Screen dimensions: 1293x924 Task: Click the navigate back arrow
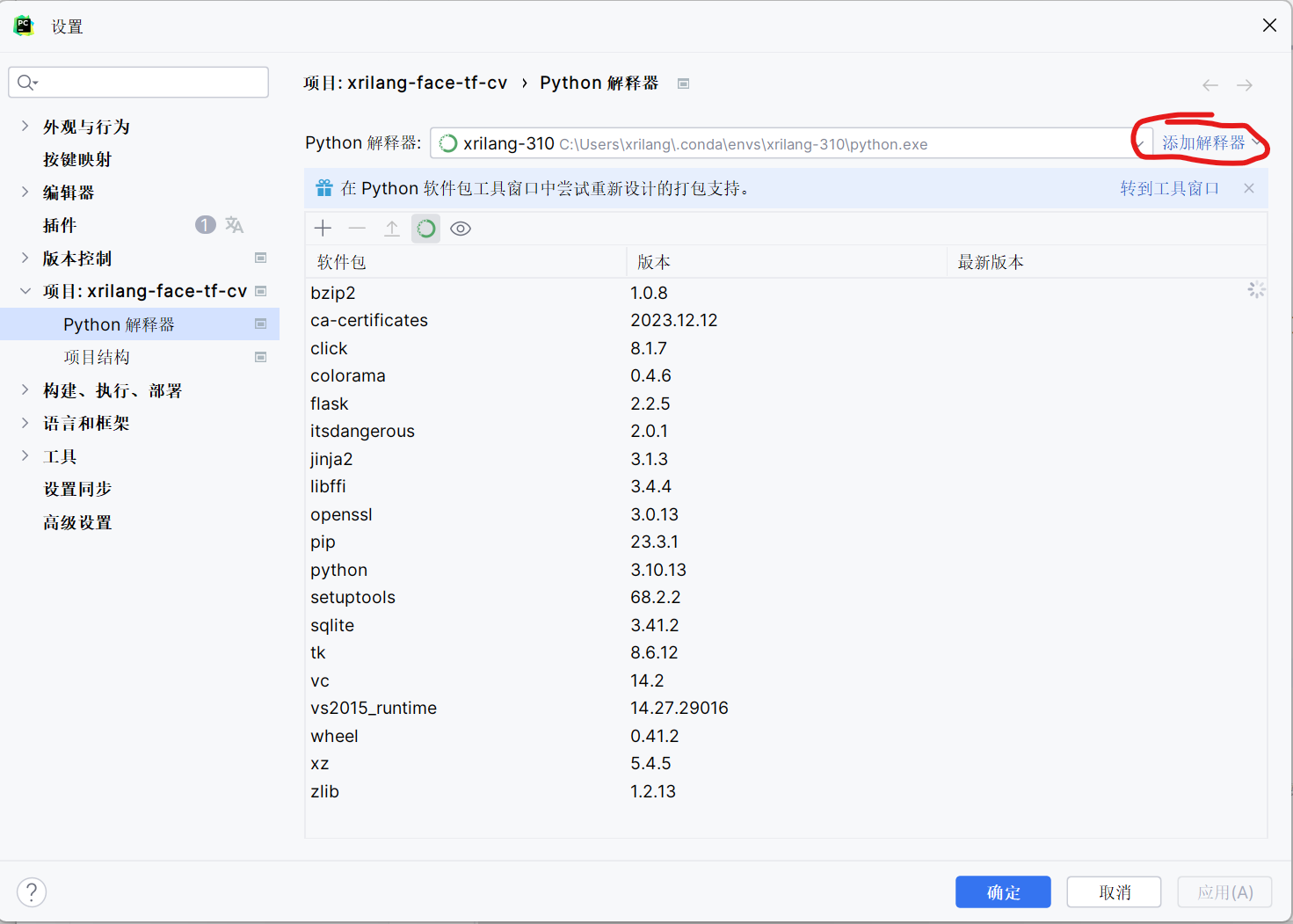pos(1210,85)
